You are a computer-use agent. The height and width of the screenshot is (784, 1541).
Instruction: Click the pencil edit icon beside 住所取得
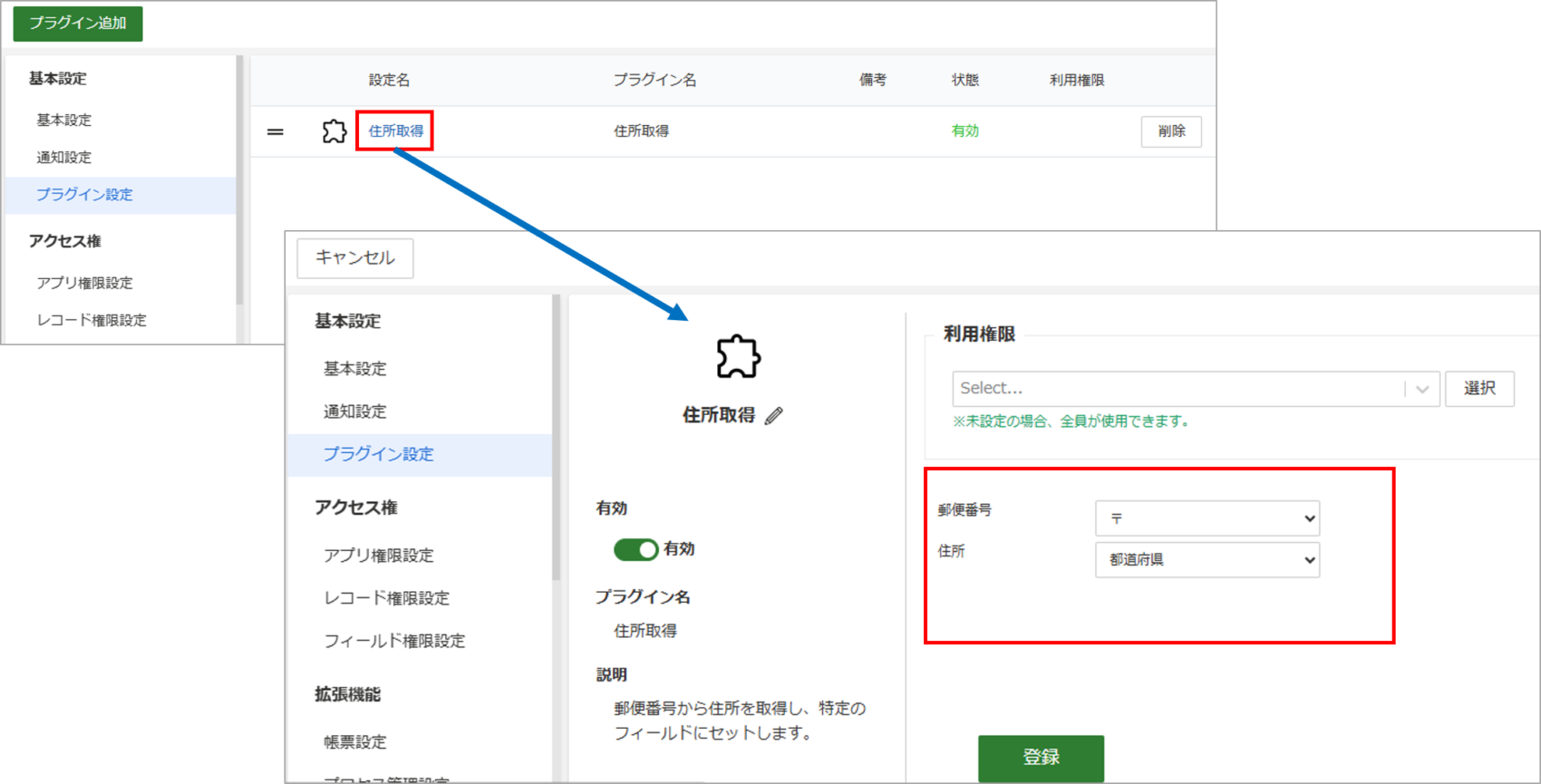tap(774, 416)
